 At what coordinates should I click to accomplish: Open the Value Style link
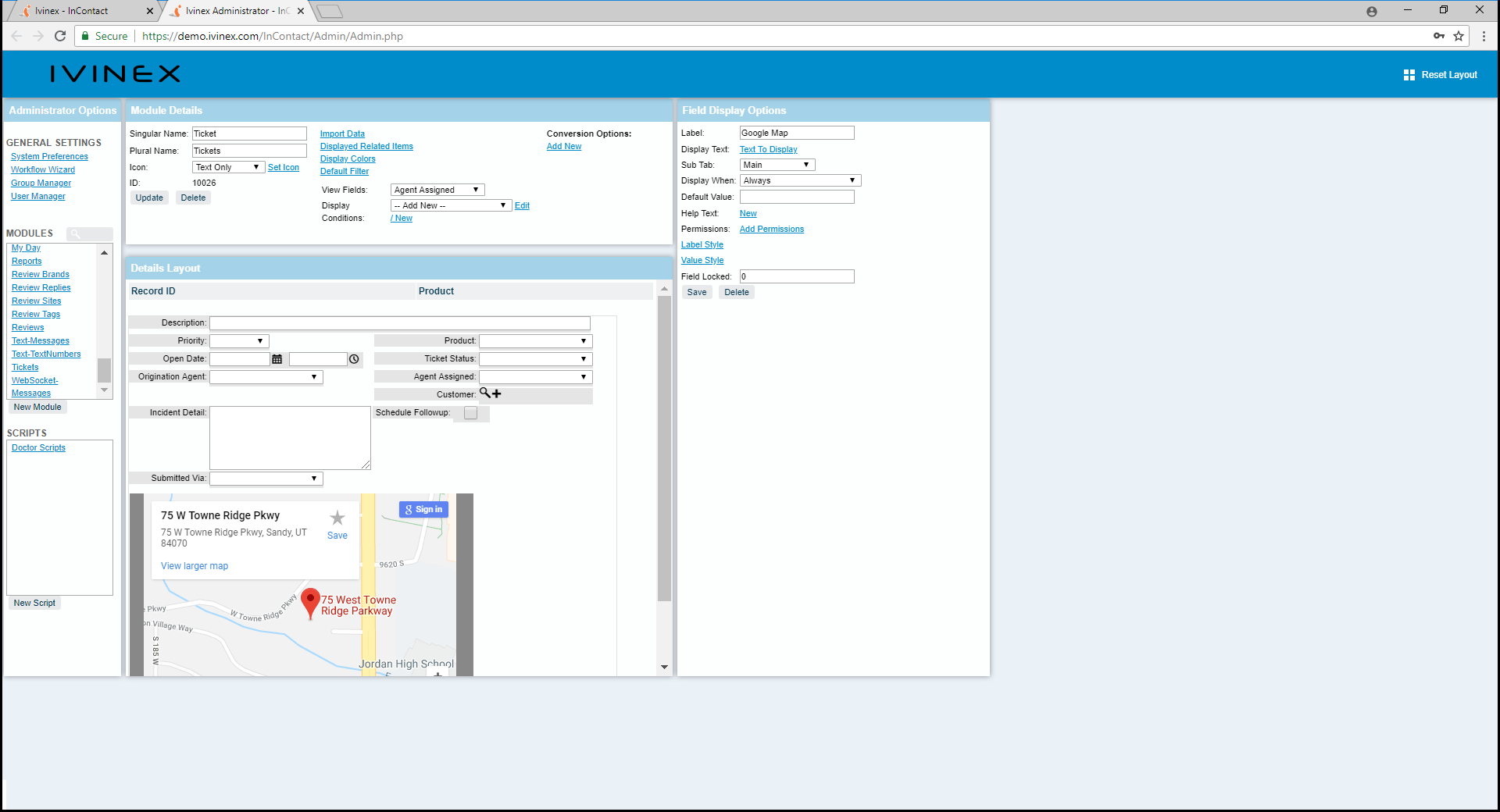(702, 261)
